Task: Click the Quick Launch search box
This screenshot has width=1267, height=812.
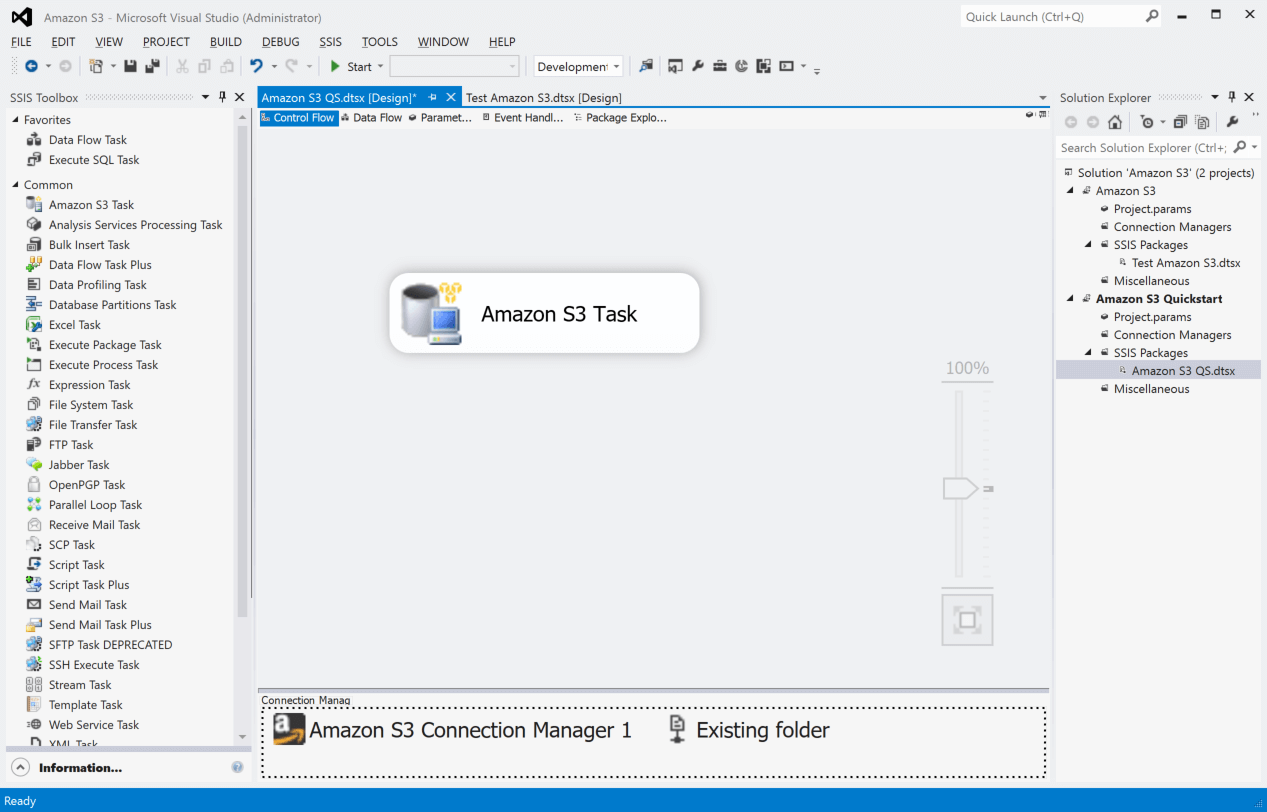Action: [1061, 17]
